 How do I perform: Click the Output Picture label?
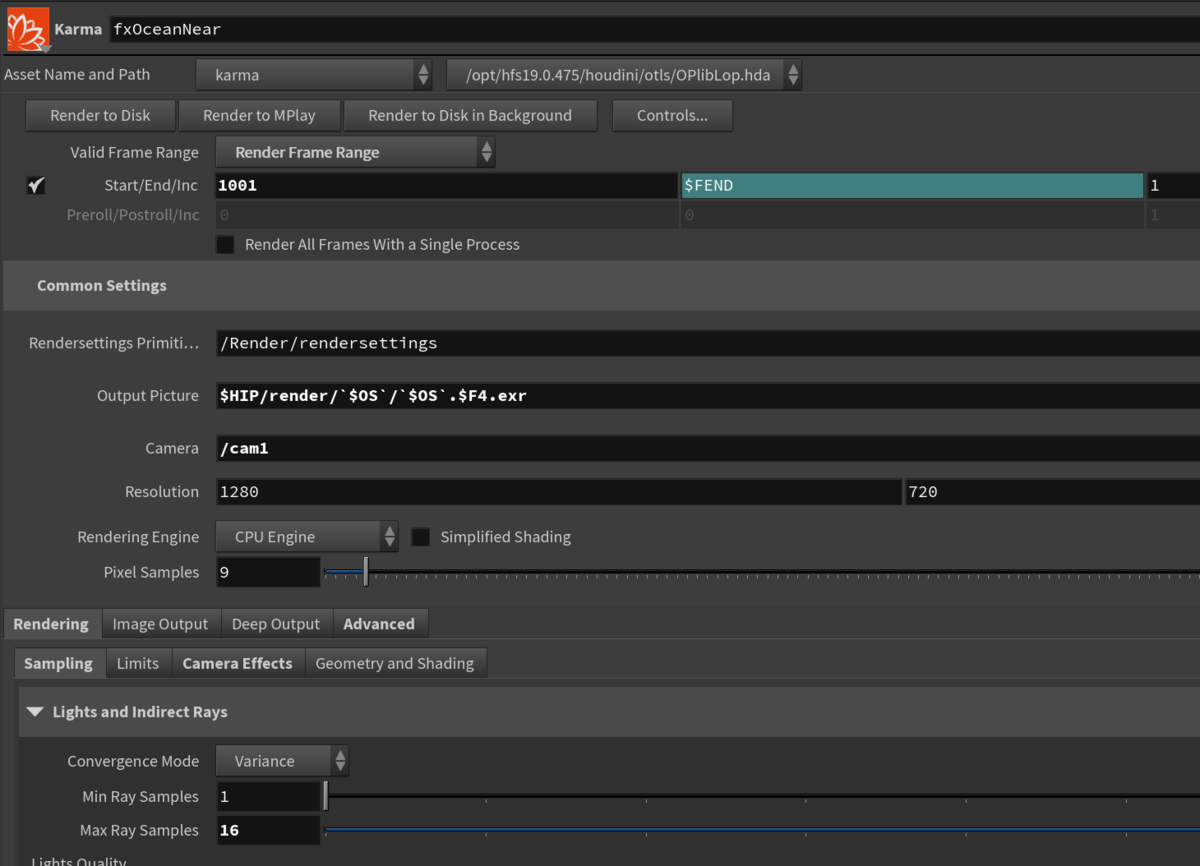(x=148, y=396)
